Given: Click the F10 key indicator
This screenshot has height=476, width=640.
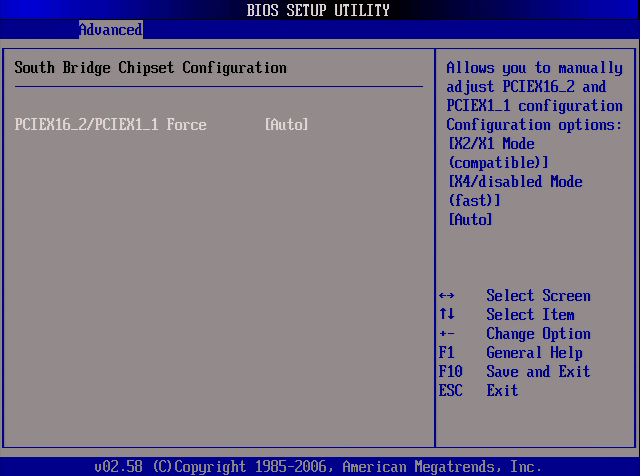Looking at the screenshot, I should point(450,372).
